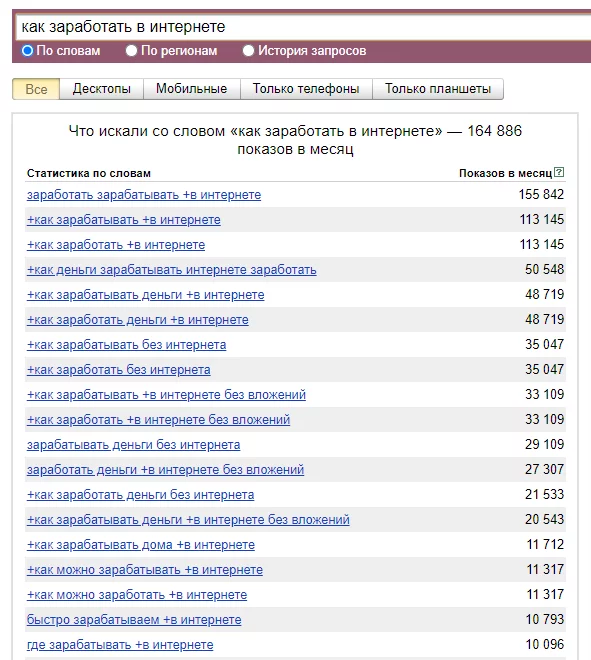
Task: Open link где зарабатывать +в интернете
Action: pos(120,645)
